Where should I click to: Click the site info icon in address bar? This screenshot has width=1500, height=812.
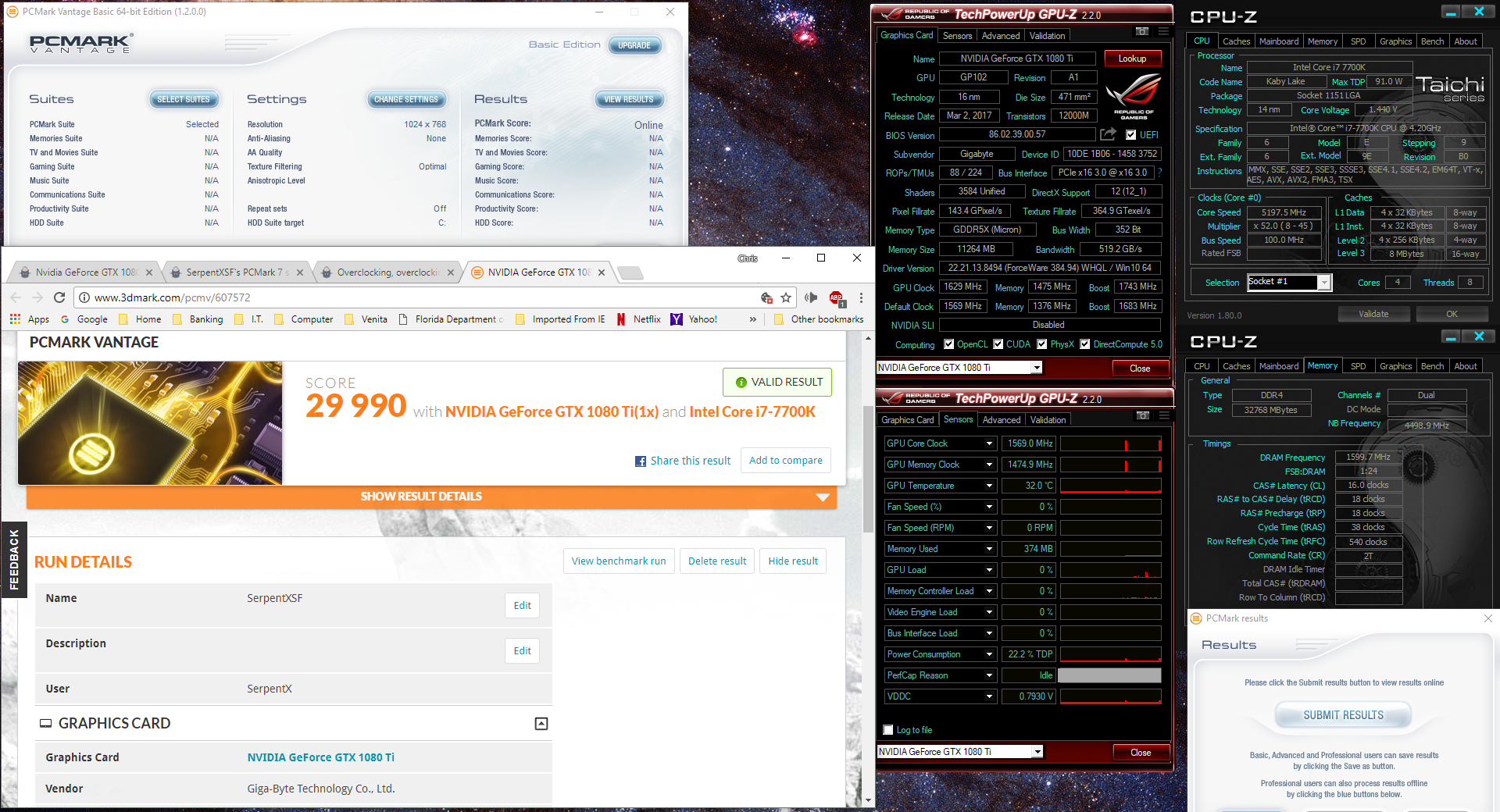(x=84, y=297)
